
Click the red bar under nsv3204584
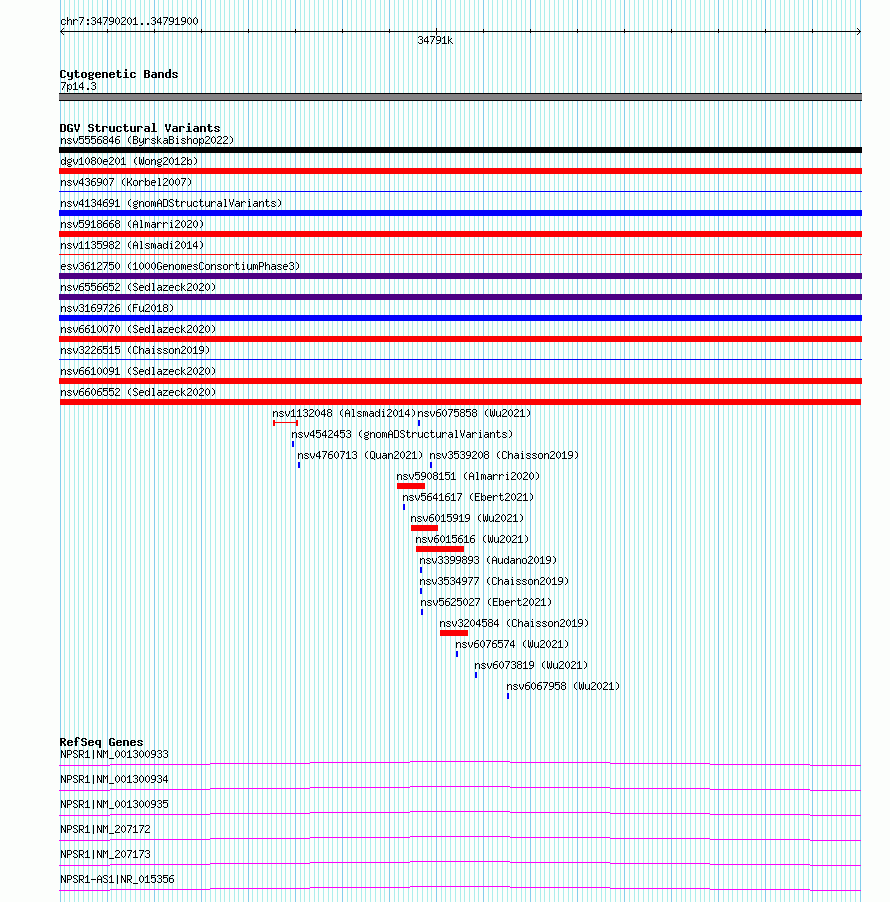(x=454, y=633)
